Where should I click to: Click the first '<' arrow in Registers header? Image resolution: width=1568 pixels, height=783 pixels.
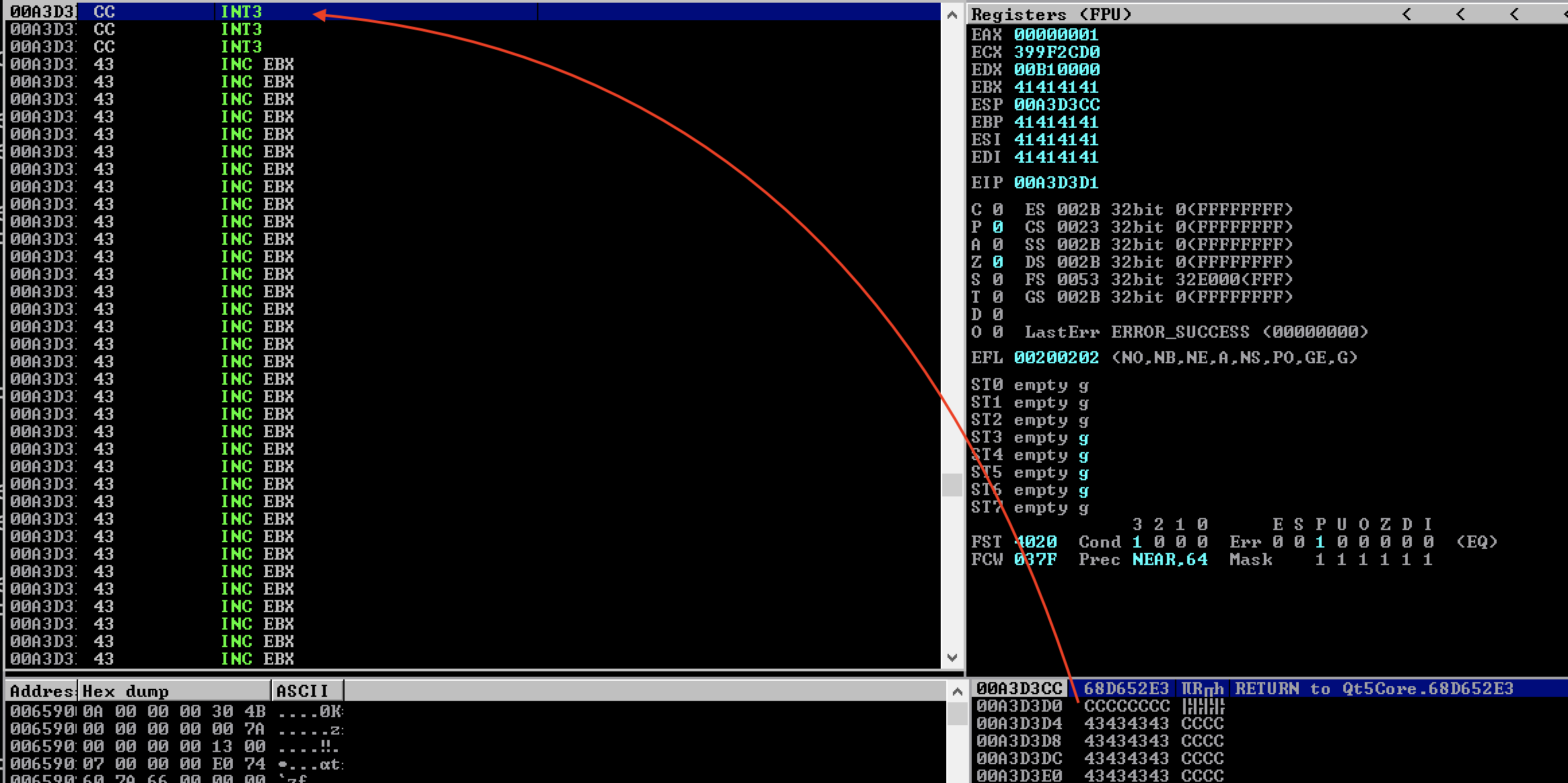[1406, 14]
